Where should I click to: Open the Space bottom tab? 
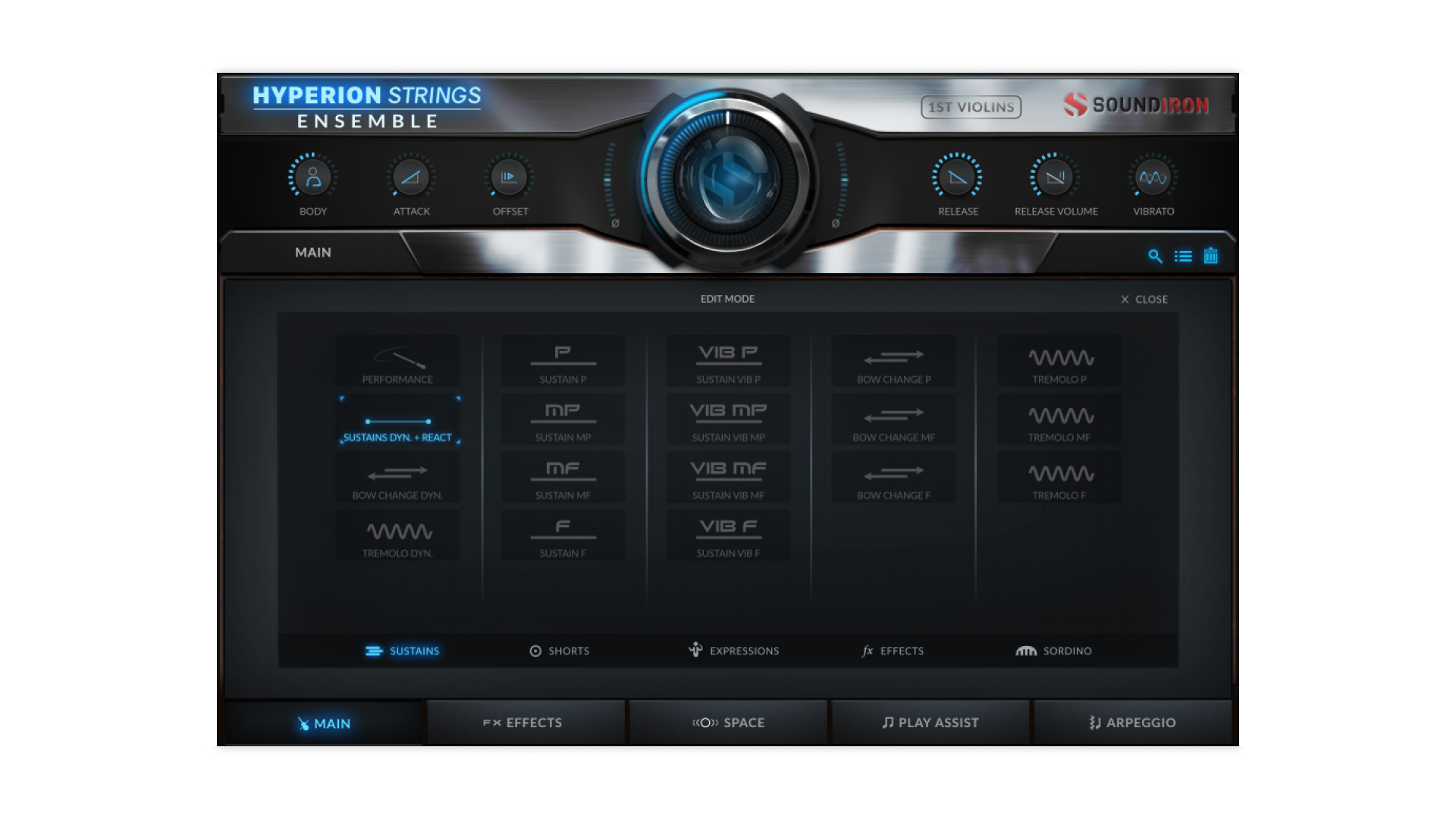pos(728,723)
